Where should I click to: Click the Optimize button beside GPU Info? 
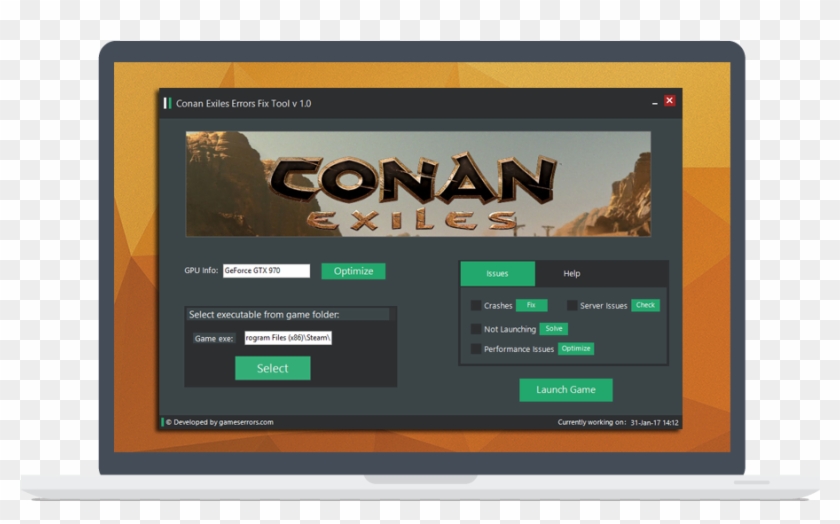353,271
